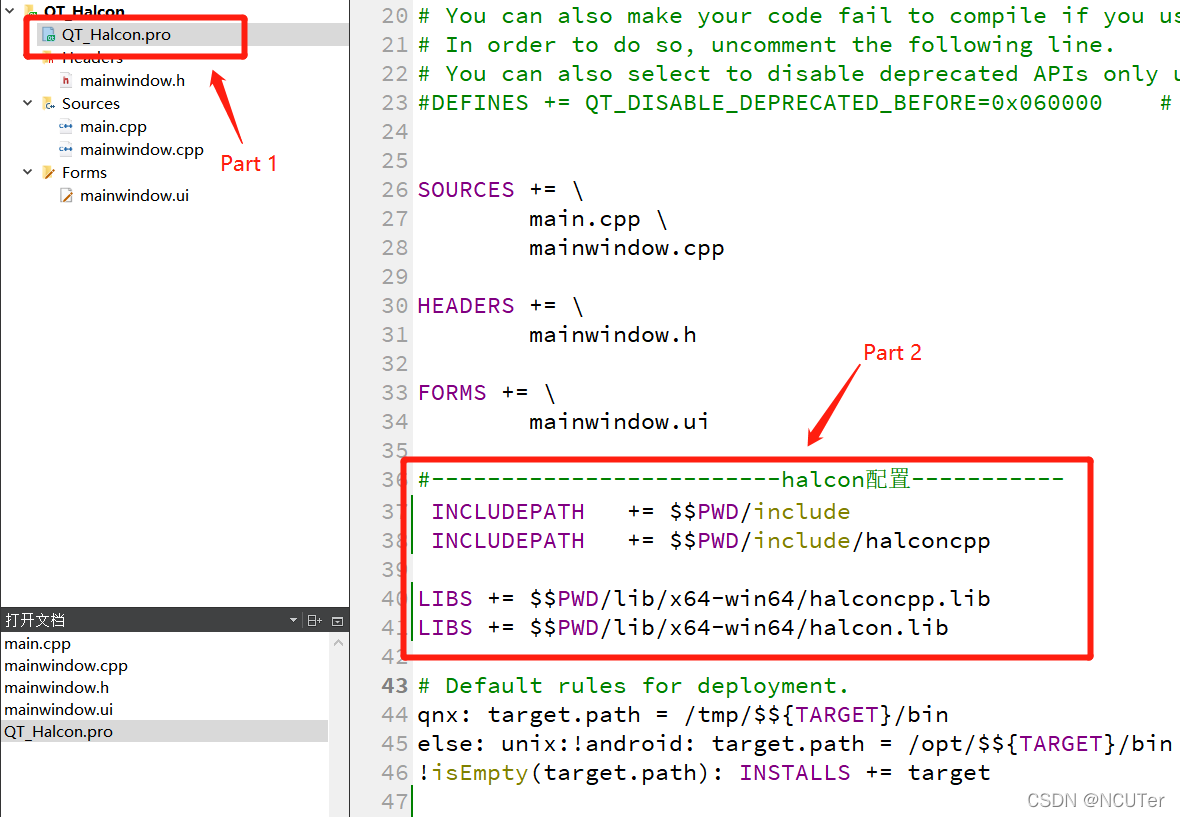Collapse the Sources folder
Viewport: 1180px width, 817px height.
click(x=28, y=103)
